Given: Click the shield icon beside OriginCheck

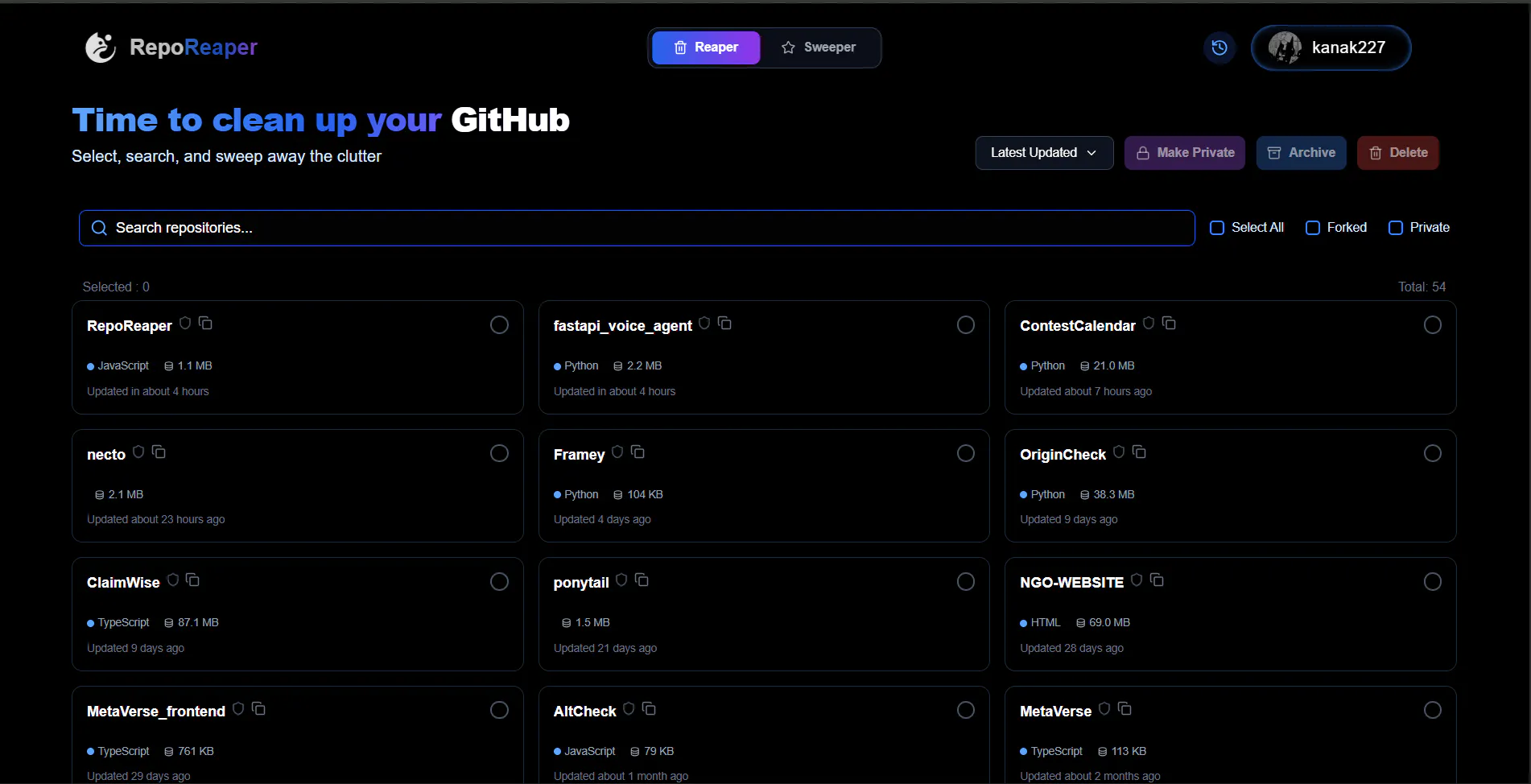Looking at the screenshot, I should [x=1119, y=452].
